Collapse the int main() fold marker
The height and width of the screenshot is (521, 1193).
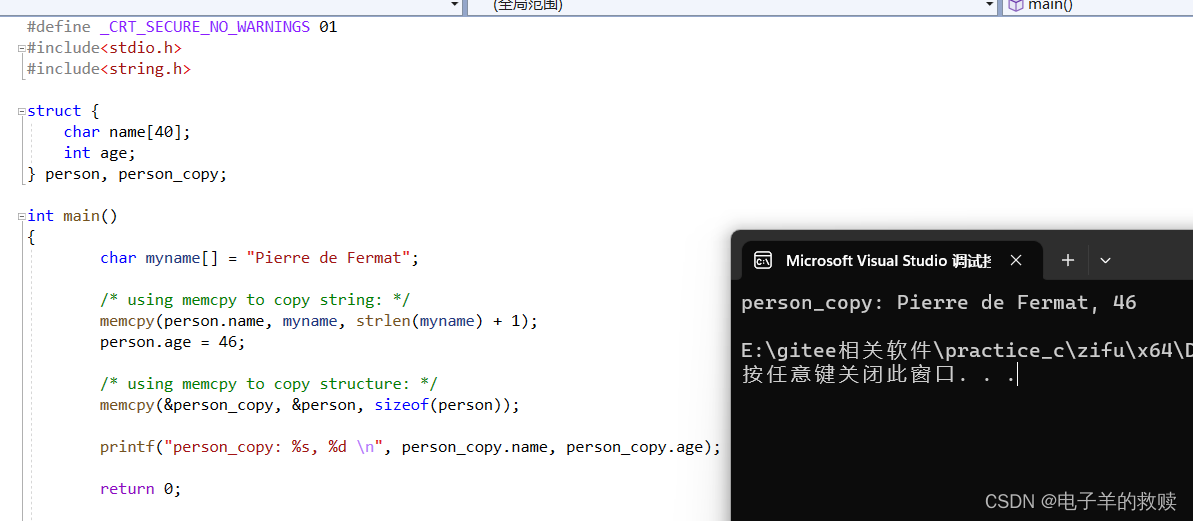[22, 216]
